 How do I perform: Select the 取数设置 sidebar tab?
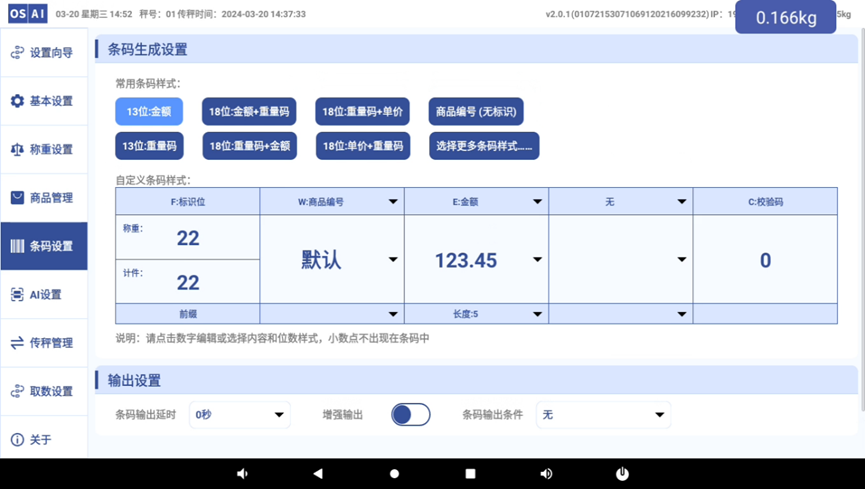coord(43,391)
